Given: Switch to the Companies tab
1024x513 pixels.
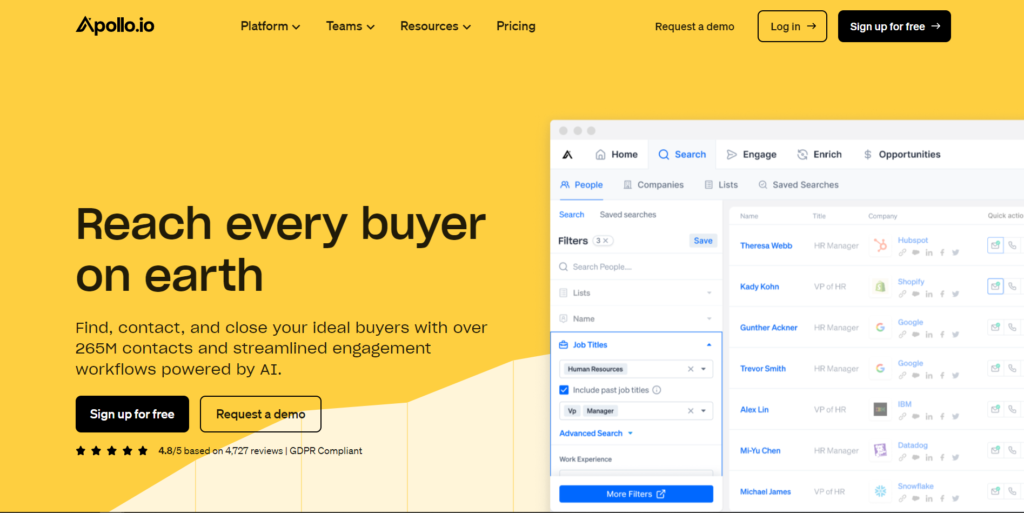Looking at the screenshot, I should pyautogui.click(x=653, y=185).
